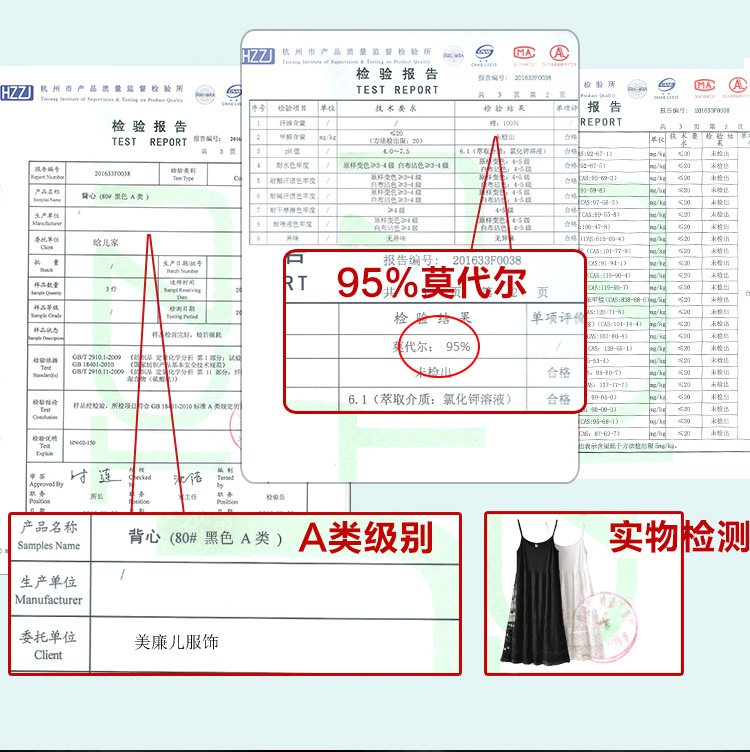Image resolution: width=750 pixels, height=752 pixels.
Task: Click the "美廉儿服饰" client name
Action: point(176,642)
